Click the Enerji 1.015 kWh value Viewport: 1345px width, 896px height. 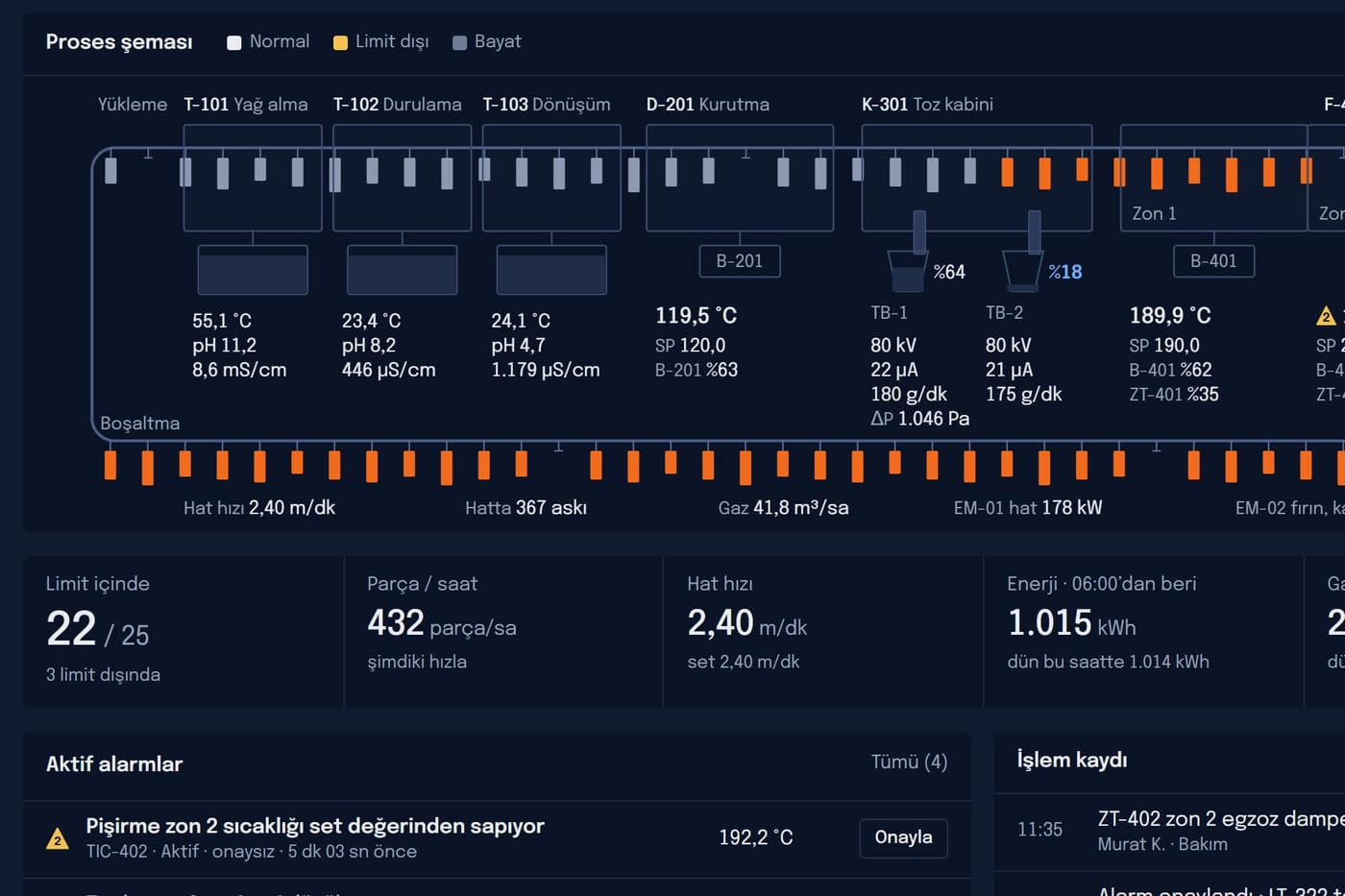(1071, 624)
